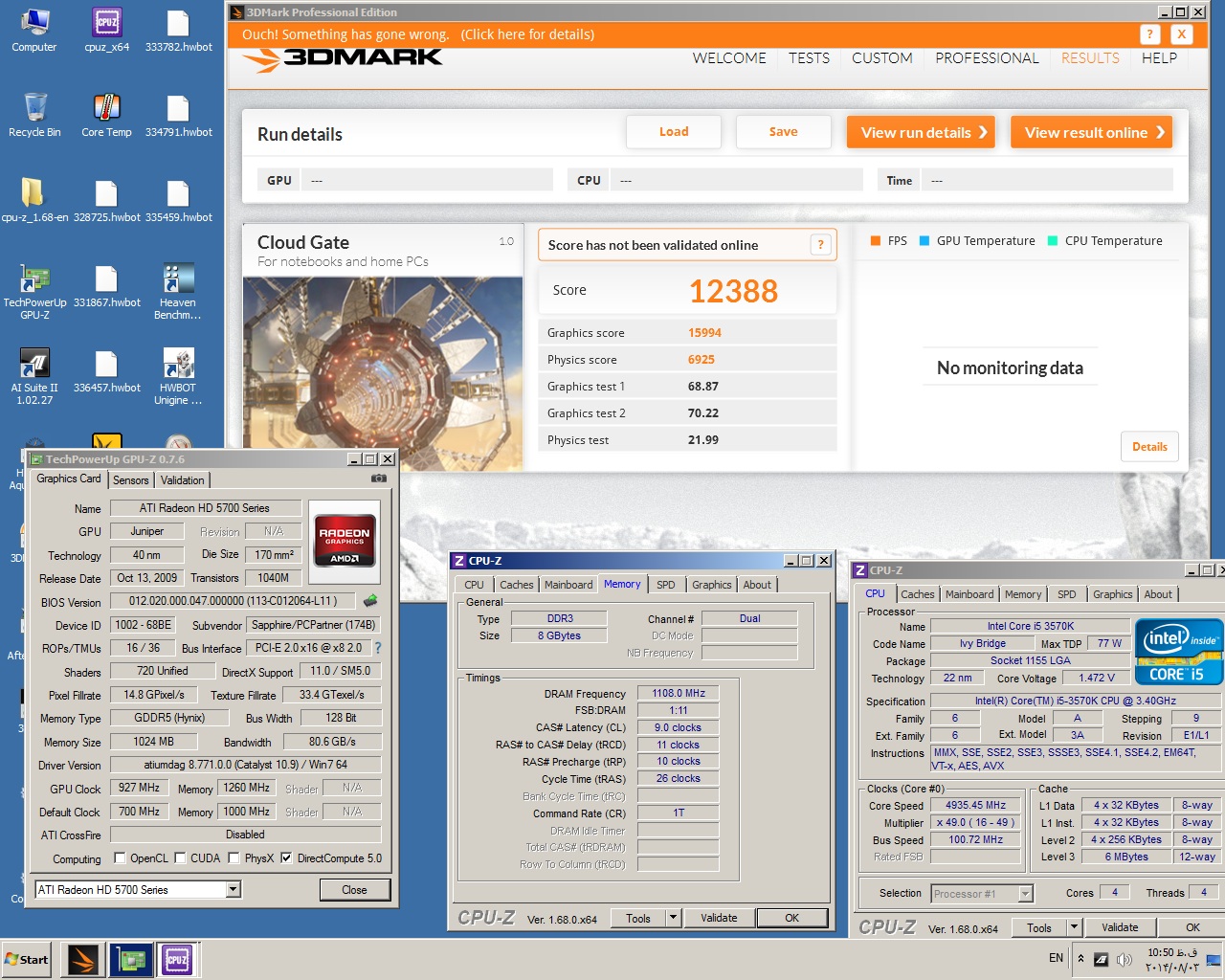1225x980 pixels.
Task: Click the orange question mark help icon in 3DMark banner
Action: point(1150,34)
